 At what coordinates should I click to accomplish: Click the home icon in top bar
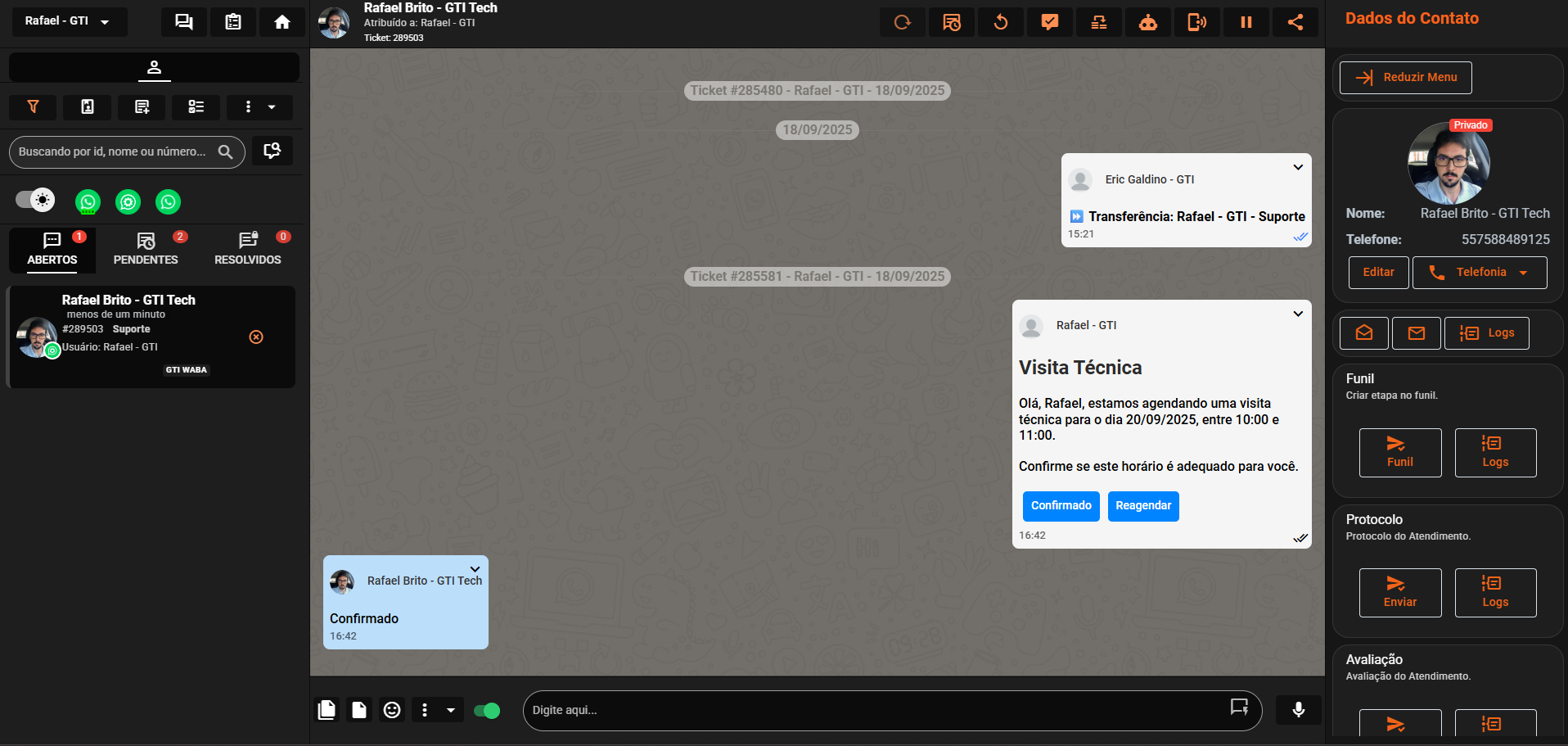click(282, 22)
